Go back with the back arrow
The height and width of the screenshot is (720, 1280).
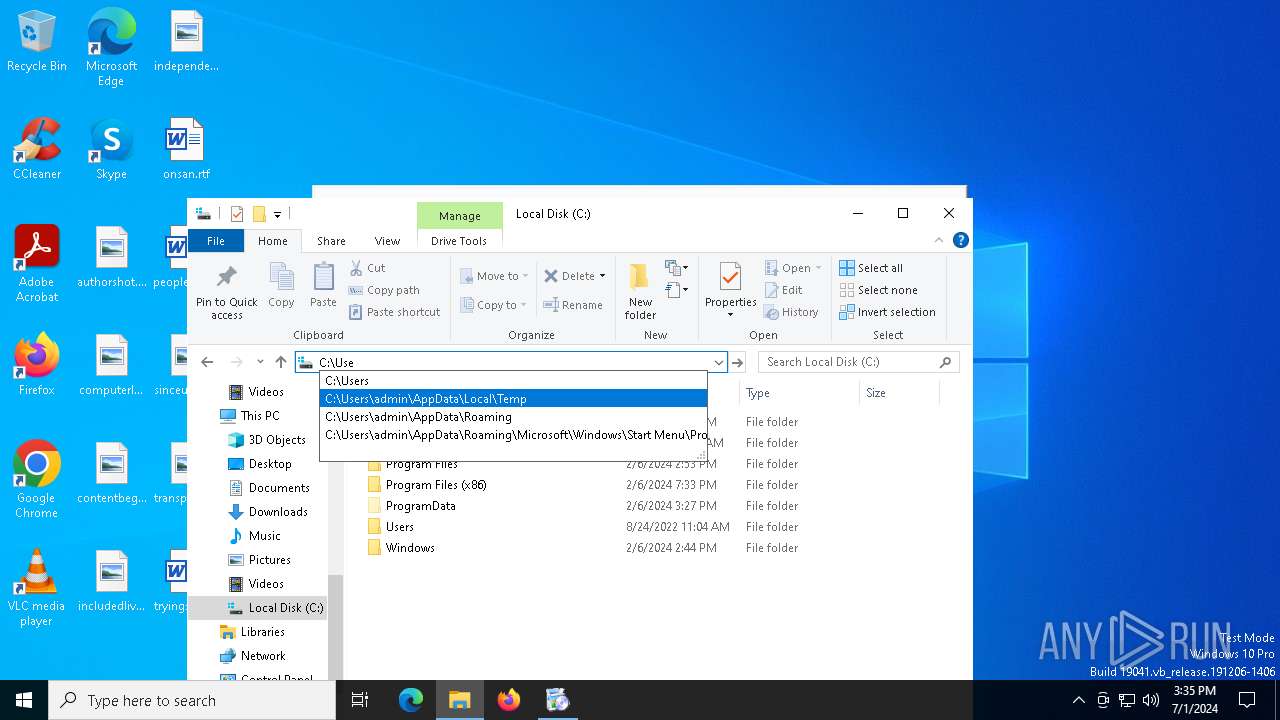click(x=207, y=362)
